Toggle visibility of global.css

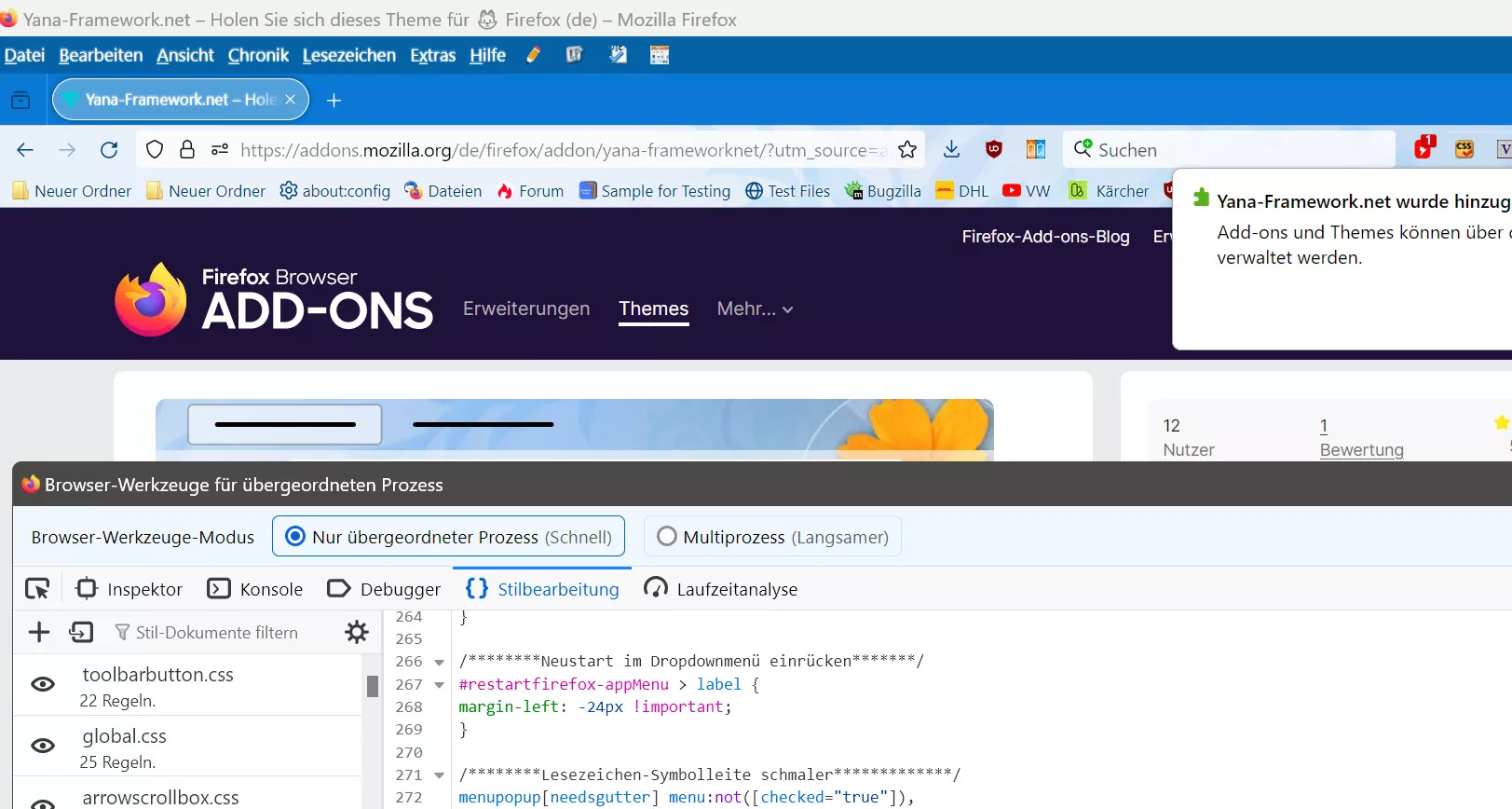[x=43, y=747]
